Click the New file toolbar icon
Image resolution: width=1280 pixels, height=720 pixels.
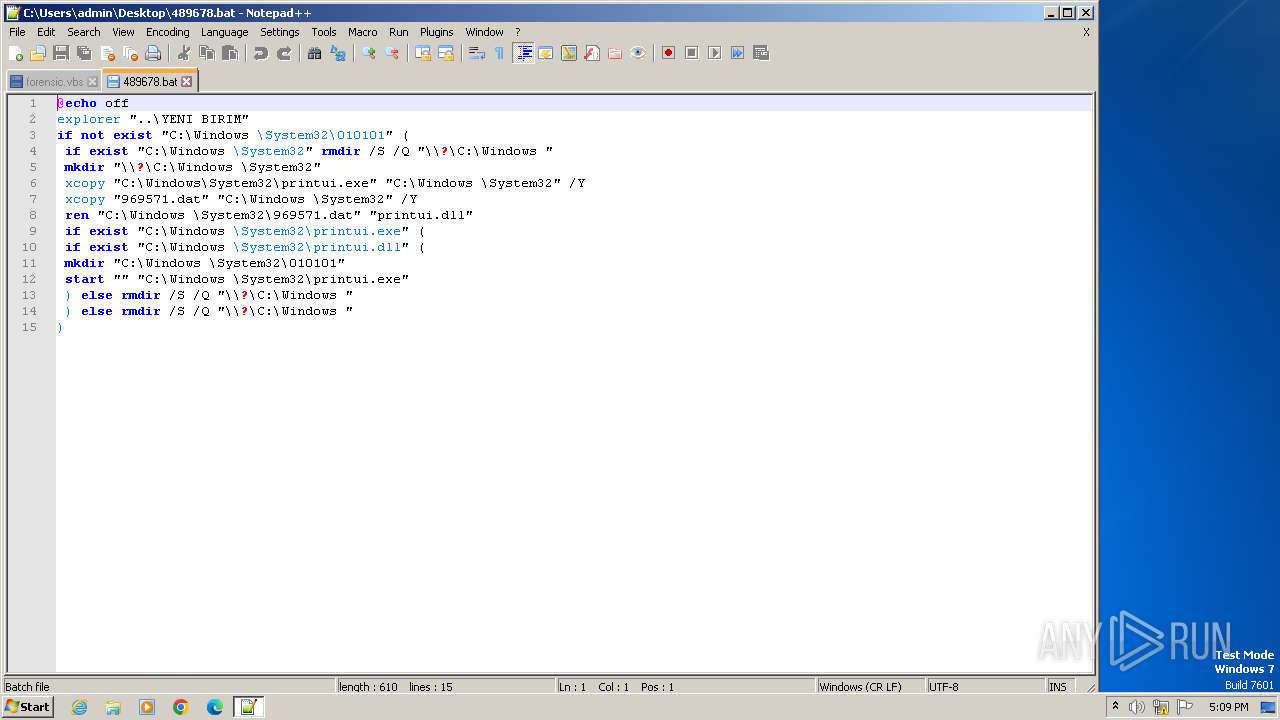(x=16, y=53)
